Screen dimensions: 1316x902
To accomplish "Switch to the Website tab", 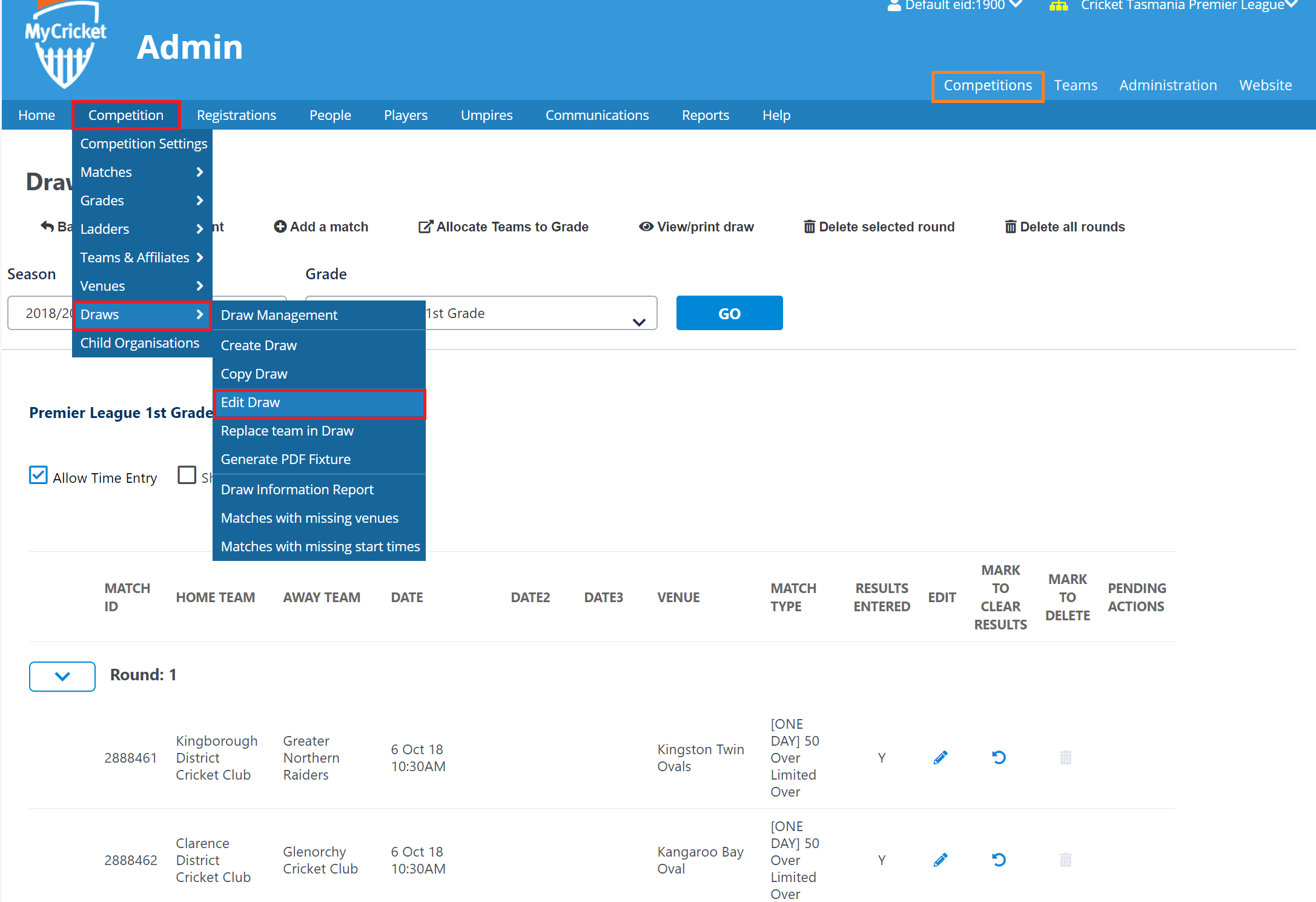I will click(1265, 85).
